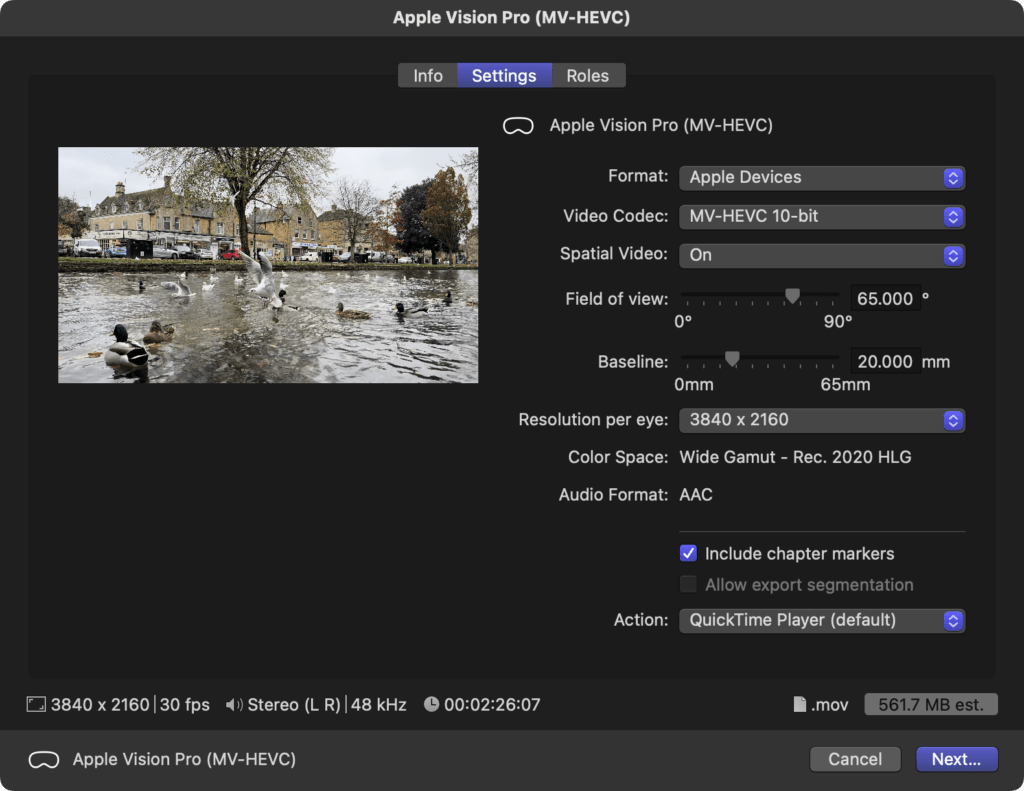The width and height of the screenshot is (1024, 791).
Task: Open the Spatial Video On dropdown
Action: pyautogui.click(x=822, y=255)
